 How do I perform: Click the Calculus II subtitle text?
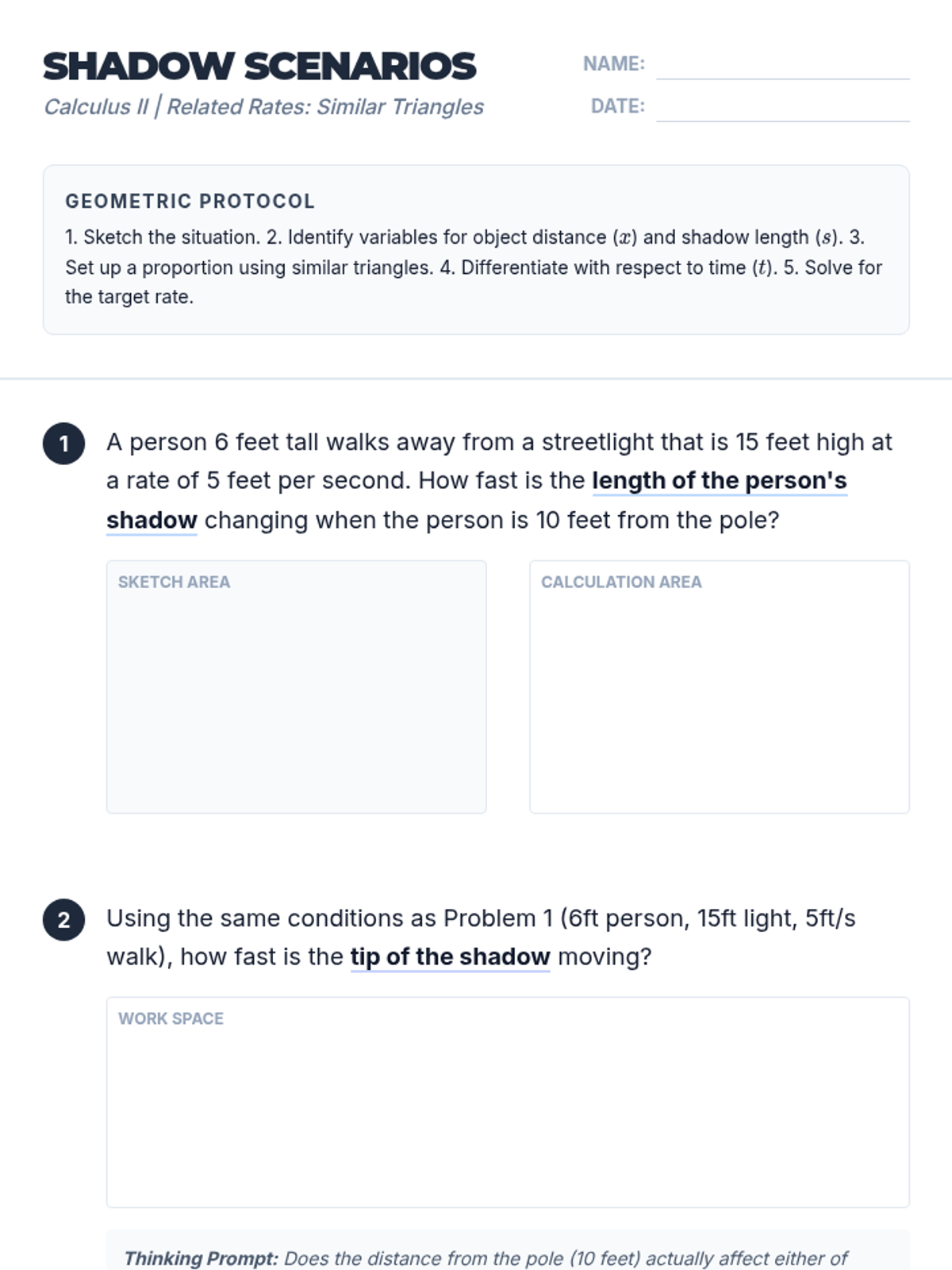(x=263, y=107)
